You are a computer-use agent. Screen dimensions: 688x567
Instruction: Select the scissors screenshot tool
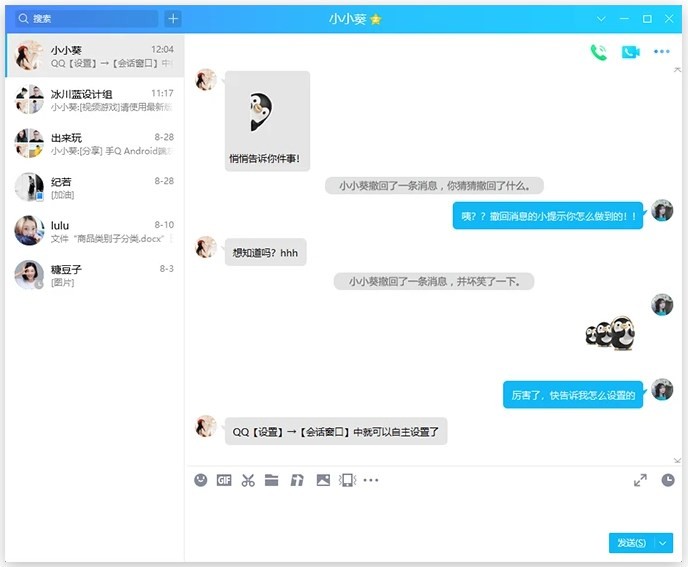pos(248,480)
